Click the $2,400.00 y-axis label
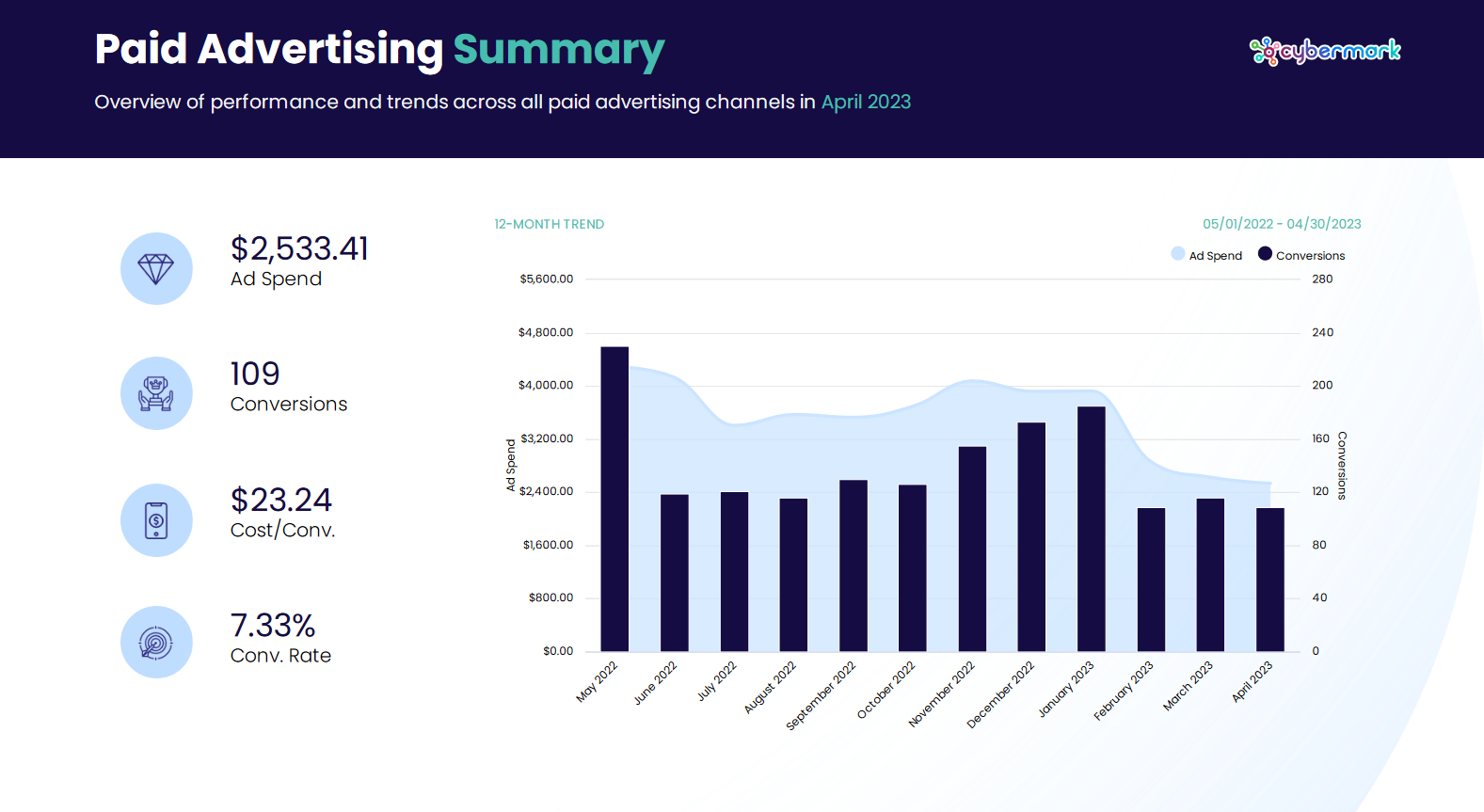 tap(546, 492)
